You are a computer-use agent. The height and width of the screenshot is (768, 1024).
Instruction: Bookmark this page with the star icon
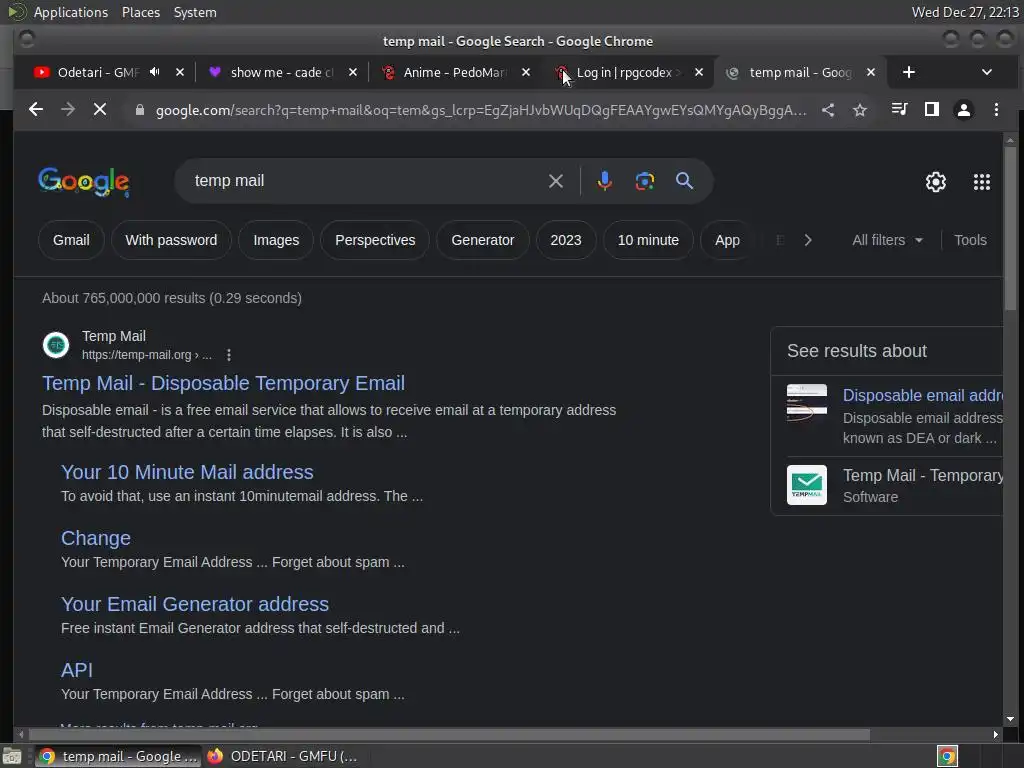[860, 110]
